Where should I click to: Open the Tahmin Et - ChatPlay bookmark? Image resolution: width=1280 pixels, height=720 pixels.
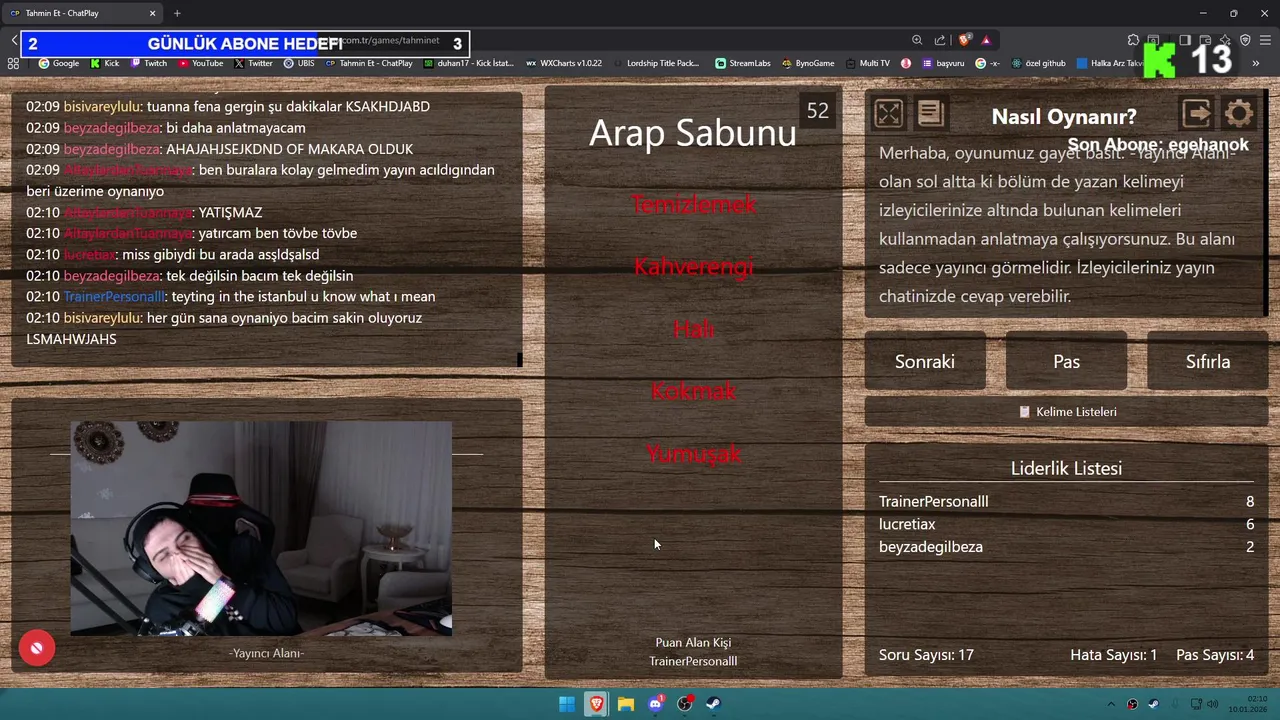click(369, 63)
